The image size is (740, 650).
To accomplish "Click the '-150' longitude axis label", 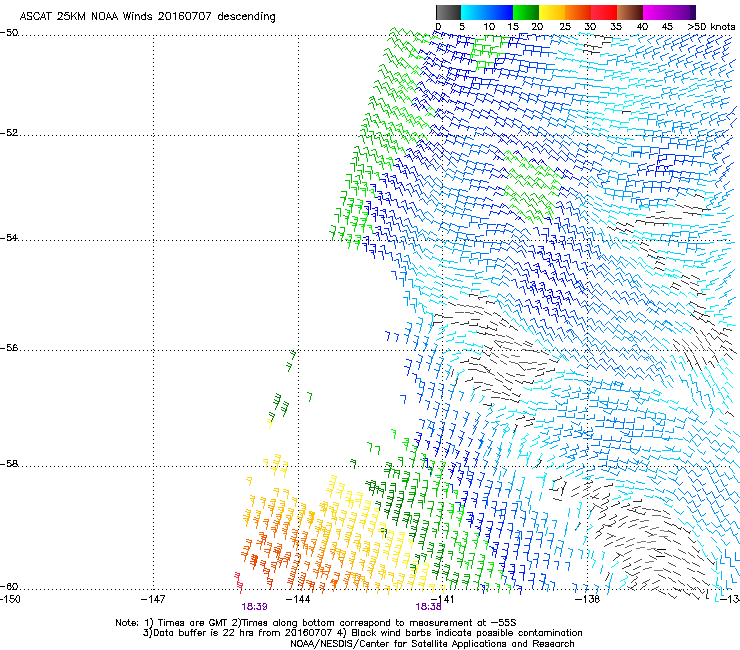I will pos(10,599).
